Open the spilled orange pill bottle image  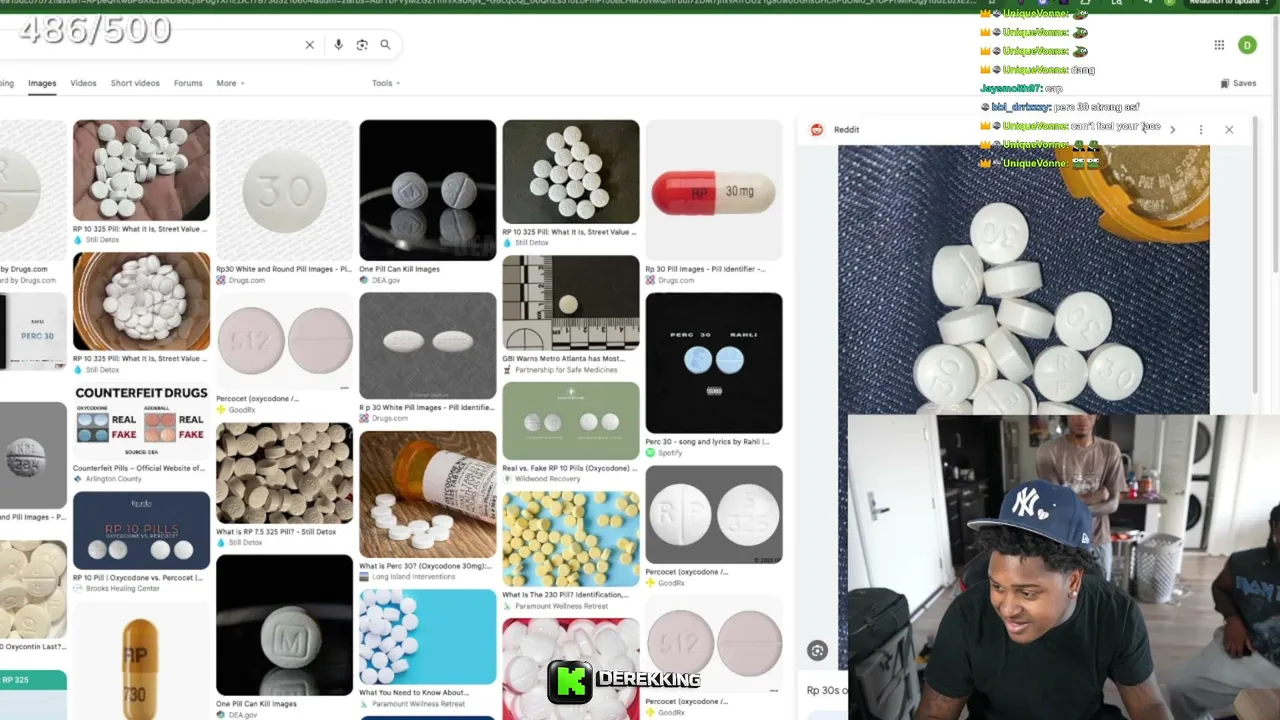427,495
